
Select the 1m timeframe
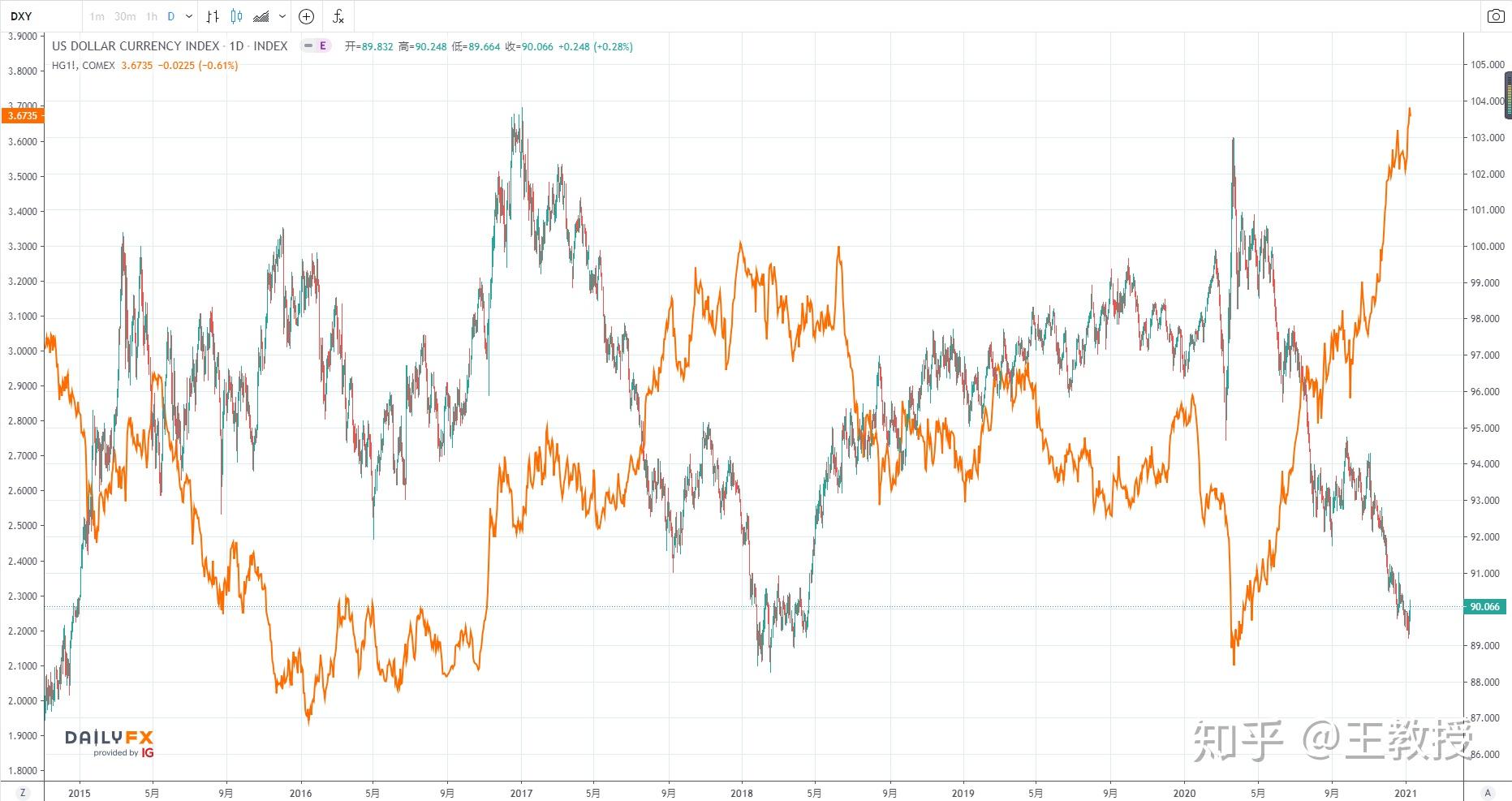click(x=97, y=16)
